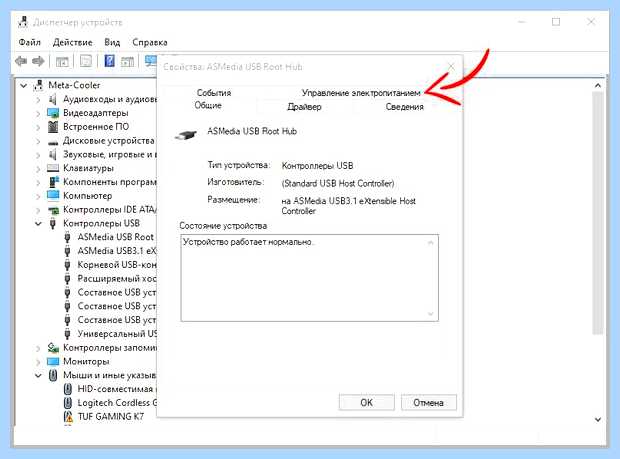Open the Файл menu
620x459 pixels.
(x=30, y=42)
